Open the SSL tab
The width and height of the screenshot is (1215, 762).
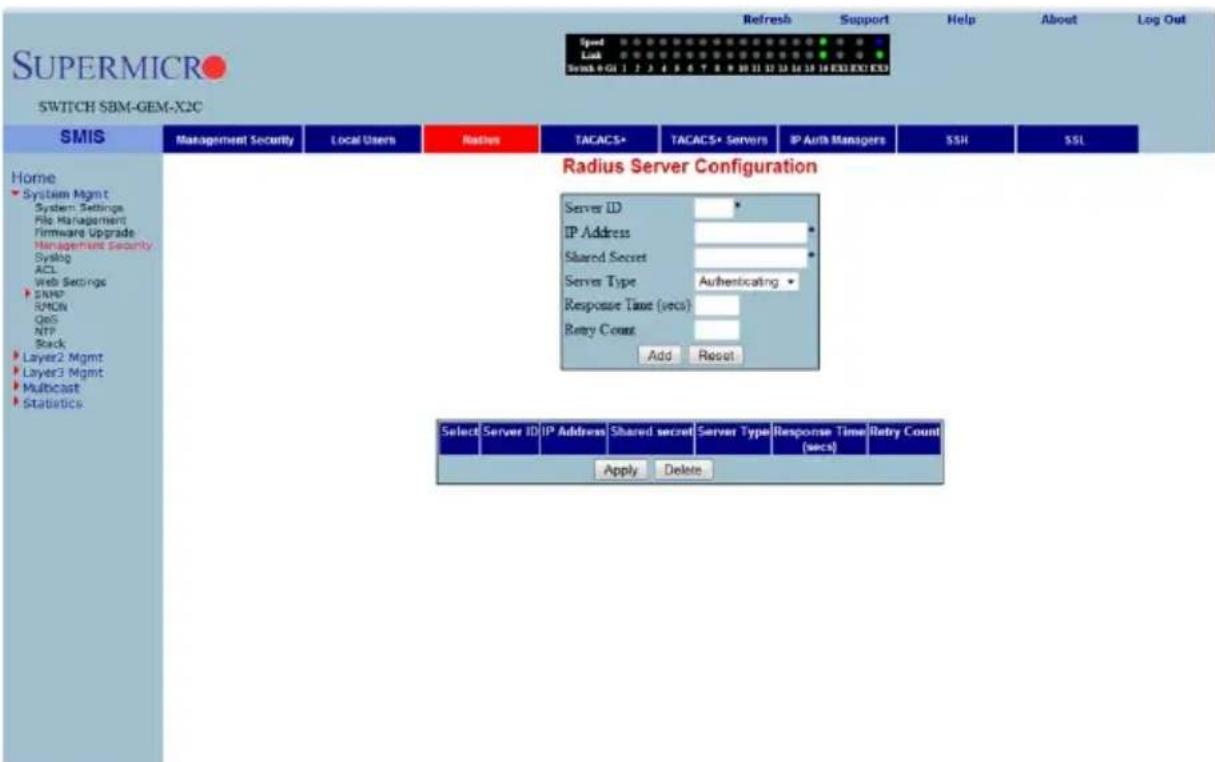1078,141
